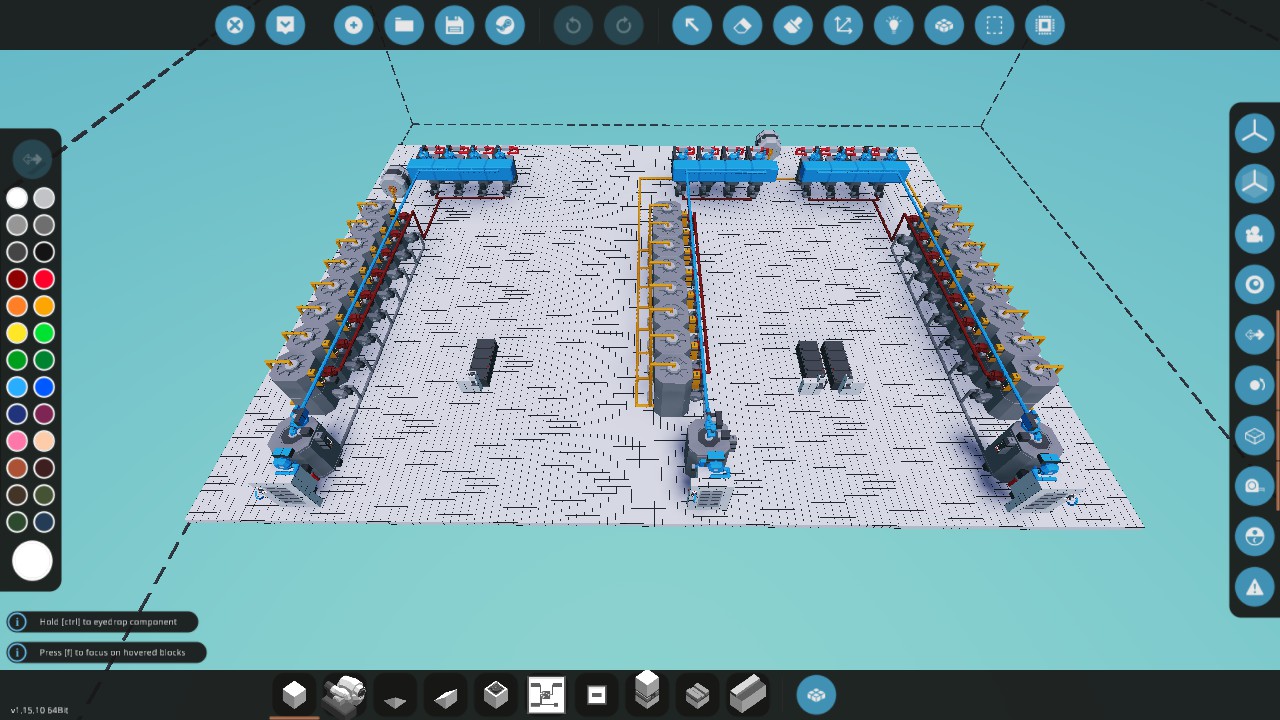Click the dimmed arrow icon above the color palette
The height and width of the screenshot is (720, 1280).
tap(31, 158)
